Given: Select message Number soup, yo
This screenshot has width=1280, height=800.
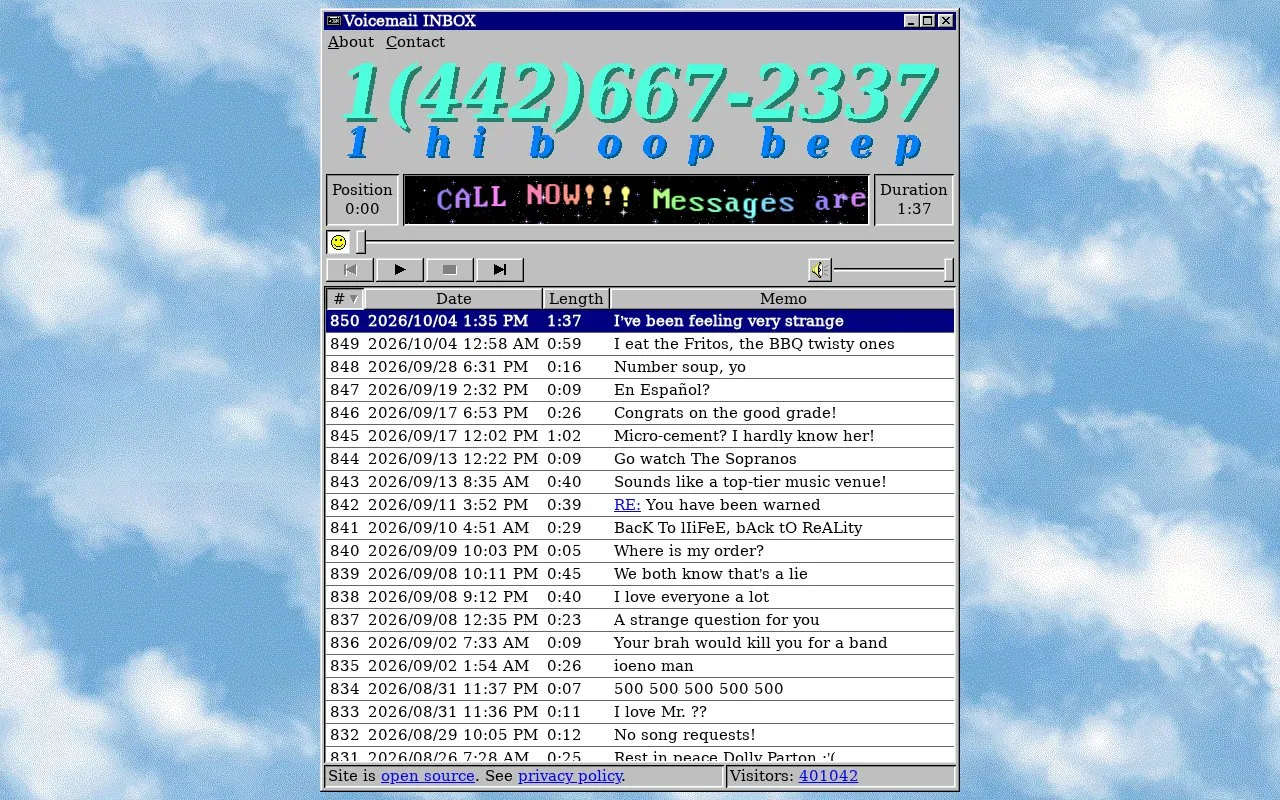Looking at the screenshot, I should [640, 367].
